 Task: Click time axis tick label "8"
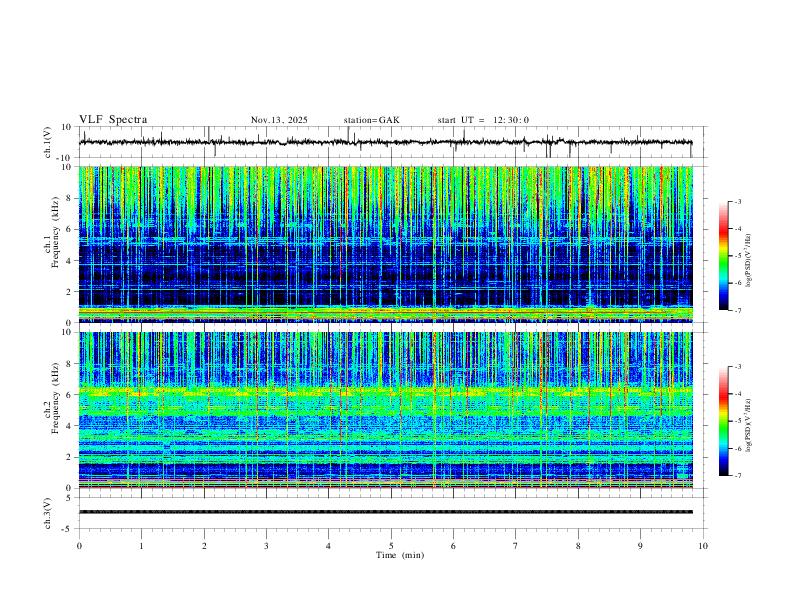[x=578, y=546]
